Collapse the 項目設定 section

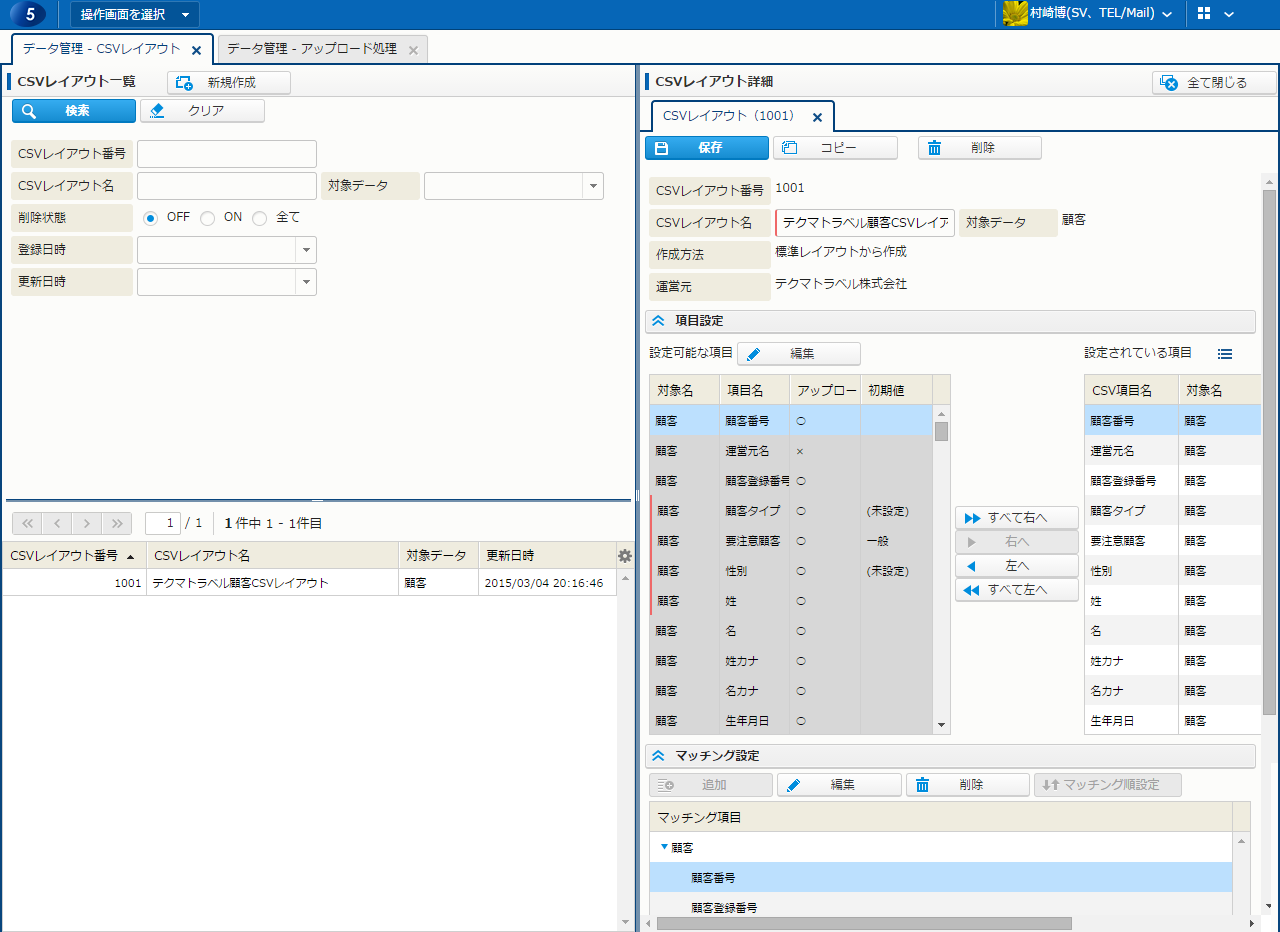coord(658,321)
